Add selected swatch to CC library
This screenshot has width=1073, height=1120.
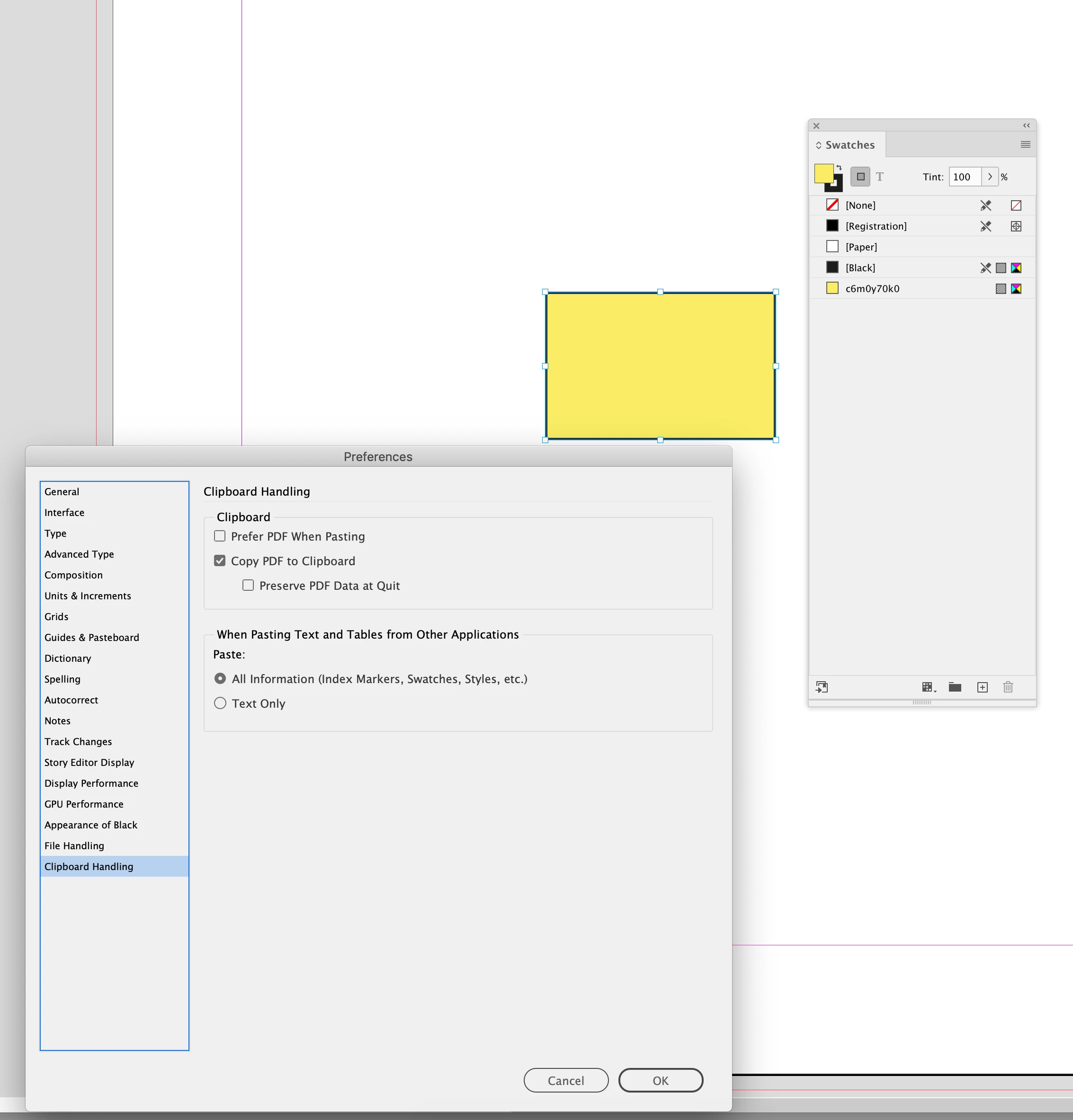point(822,687)
